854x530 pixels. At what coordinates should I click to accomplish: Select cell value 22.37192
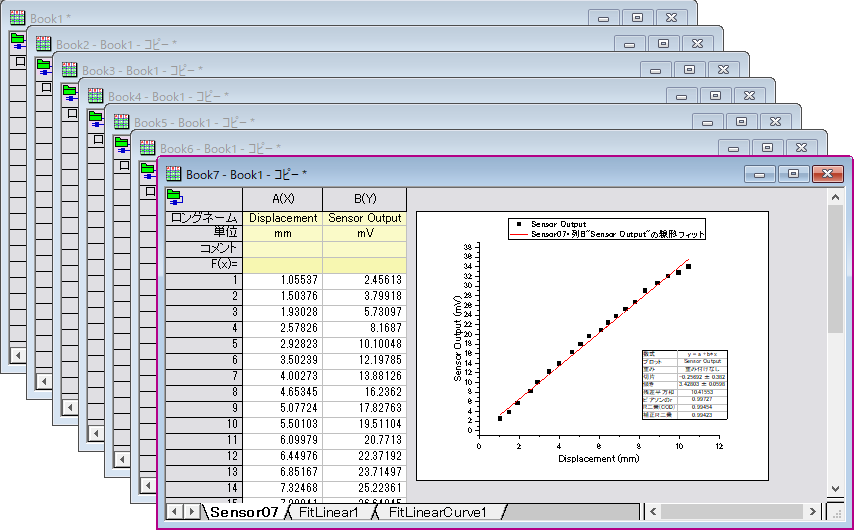click(x=365, y=456)
